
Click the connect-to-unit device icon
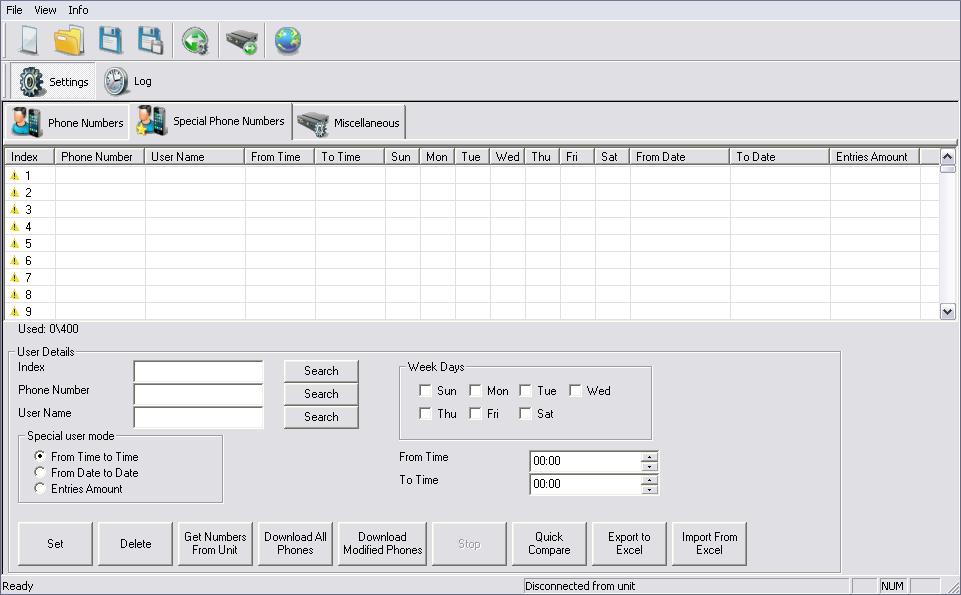[241, 41]
